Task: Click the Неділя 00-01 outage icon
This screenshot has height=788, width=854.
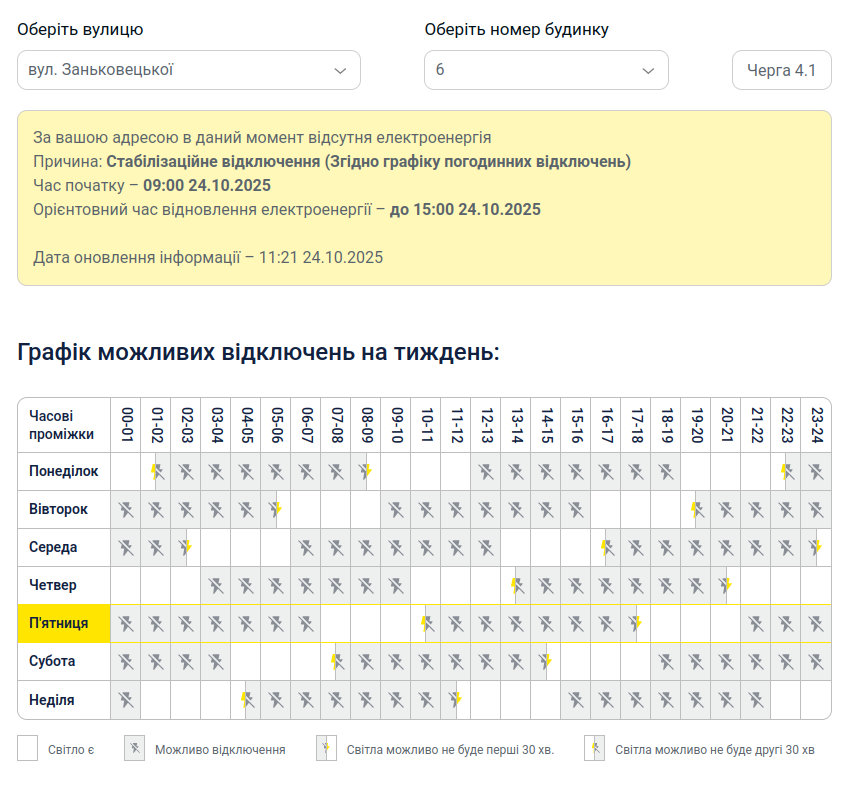Action: pos(126,700)
